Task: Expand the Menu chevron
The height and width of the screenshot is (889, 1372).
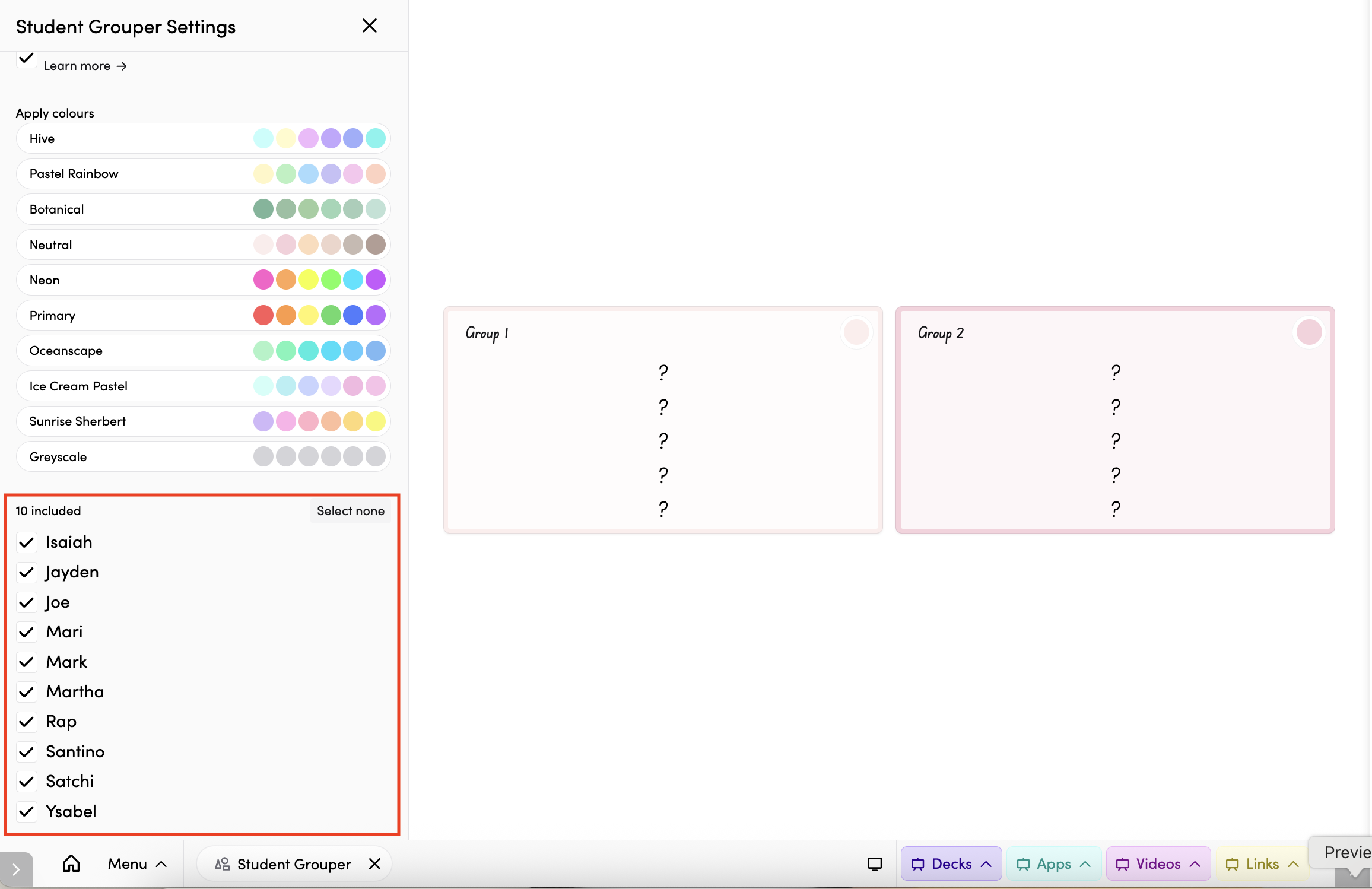Action: click(161, 864)
